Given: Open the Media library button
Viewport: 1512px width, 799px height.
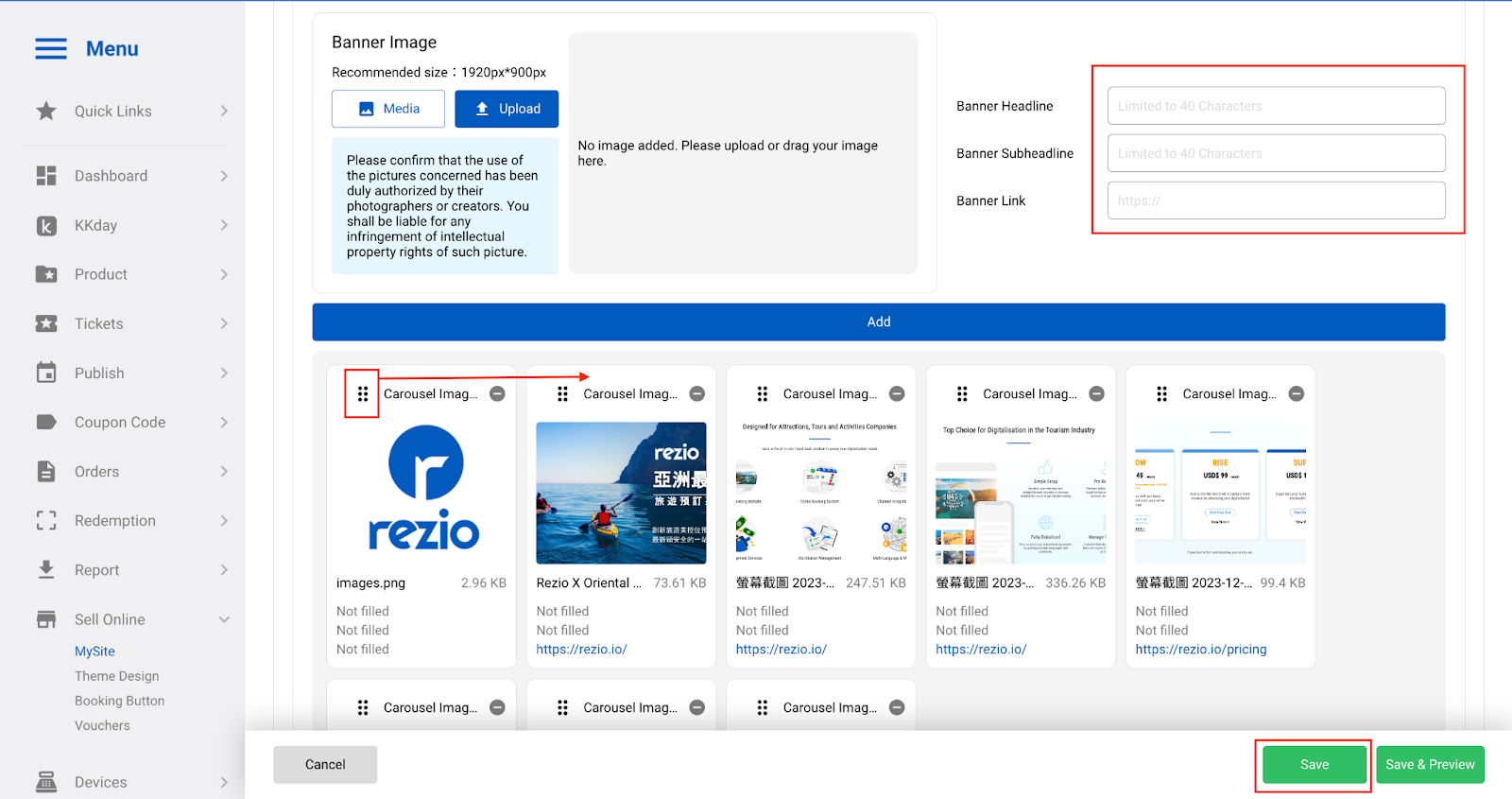Looking at the screenshot, I should [x=388, y=109].
